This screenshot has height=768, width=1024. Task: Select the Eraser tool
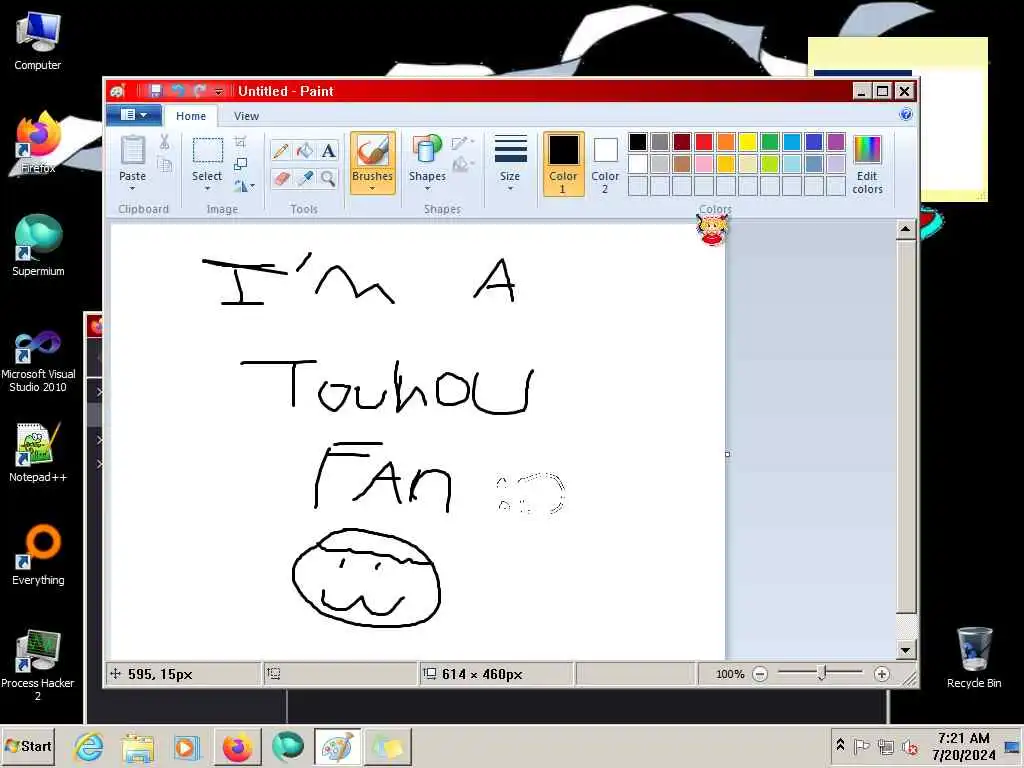coord(281,178)
